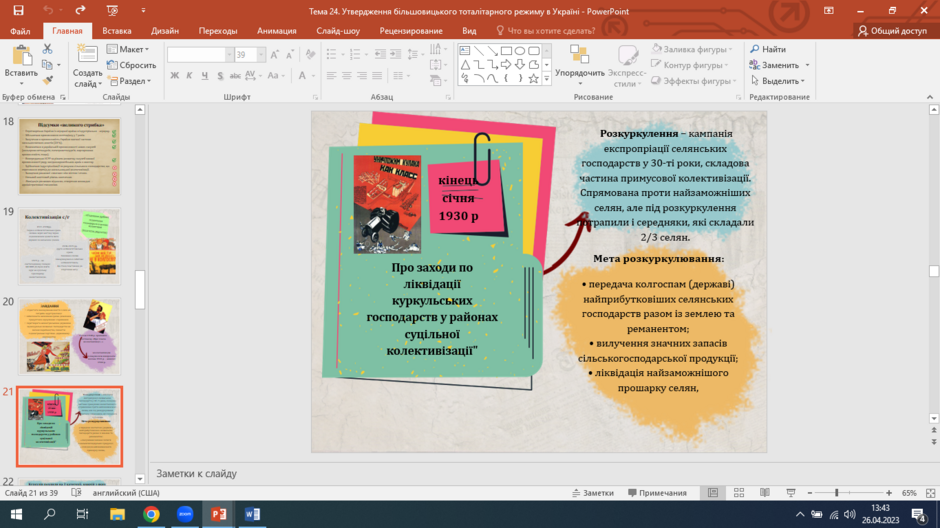Open the Выделить select dropdown
Viewport: 940px width, 528px height.
coord(778,81)
